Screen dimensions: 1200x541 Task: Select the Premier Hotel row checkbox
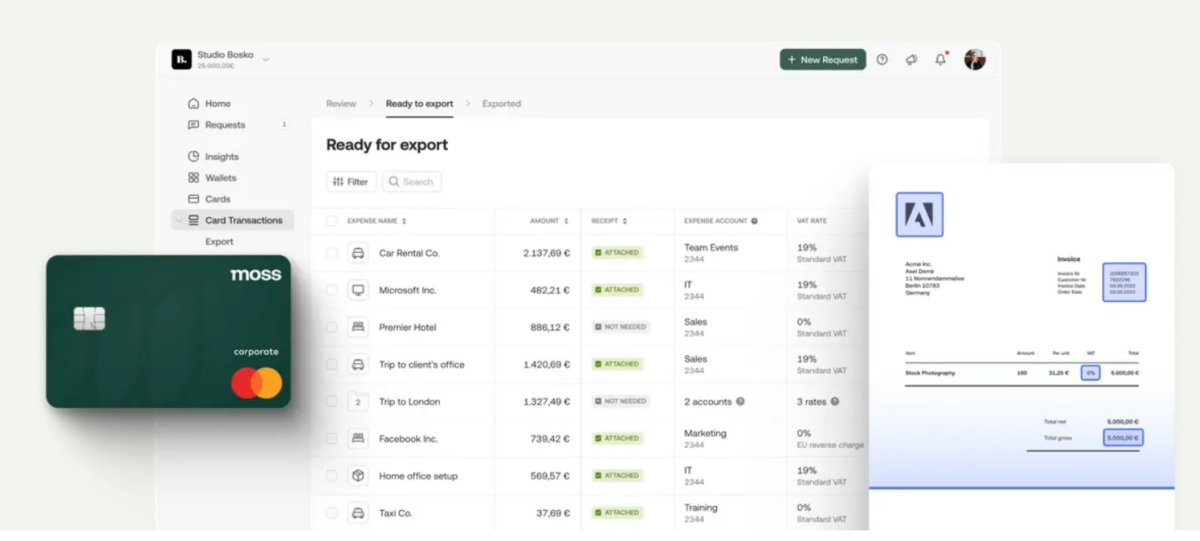click(332, 327)
